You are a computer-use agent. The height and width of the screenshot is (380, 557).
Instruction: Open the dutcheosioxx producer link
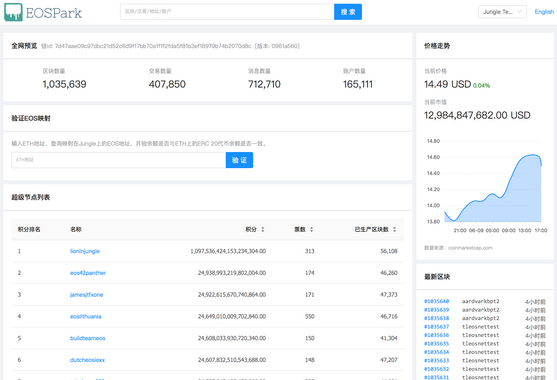tap(87, 360)
